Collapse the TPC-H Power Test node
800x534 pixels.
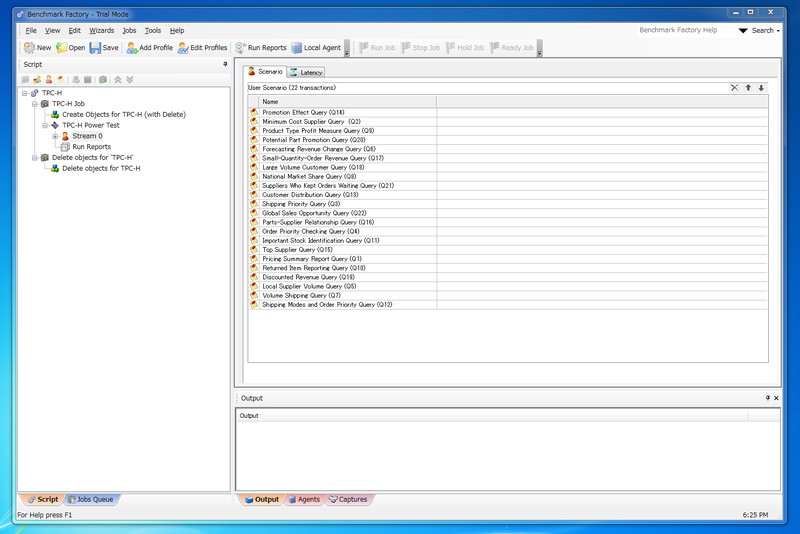[x=45, y=125]
